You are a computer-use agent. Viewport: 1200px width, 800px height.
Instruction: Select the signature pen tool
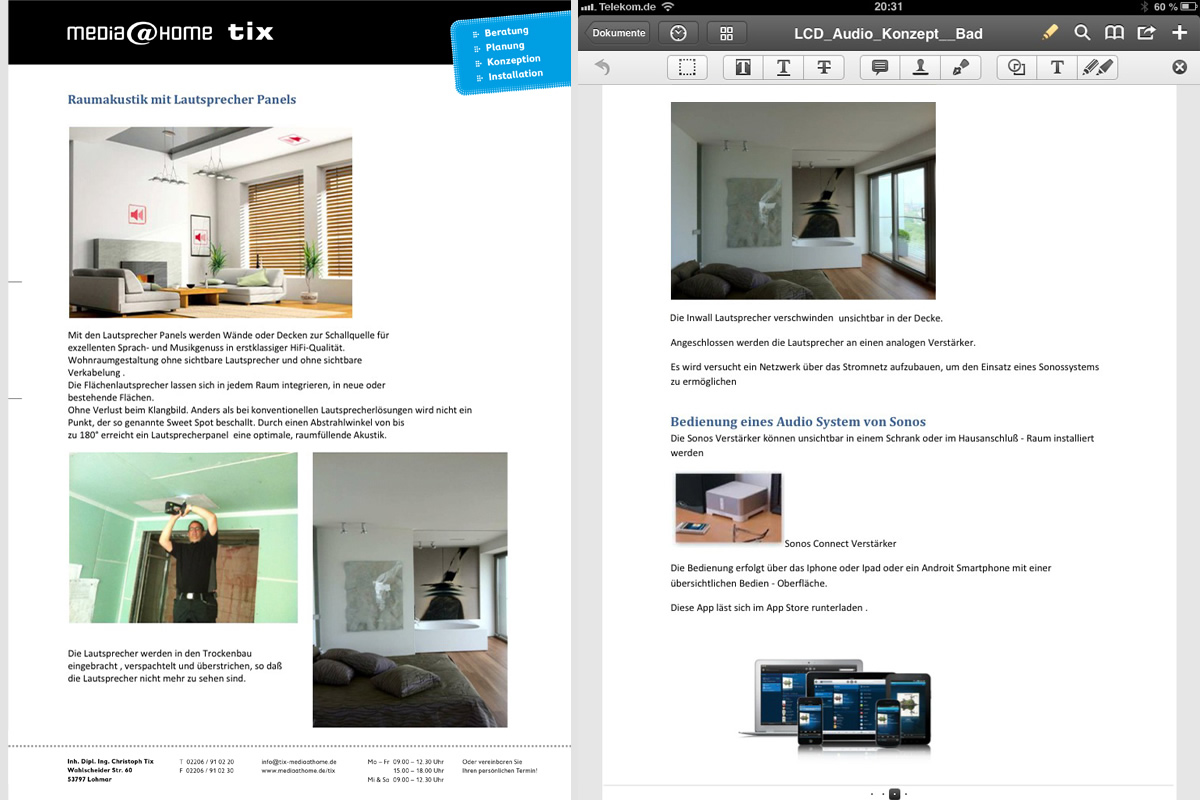point(961,67)
